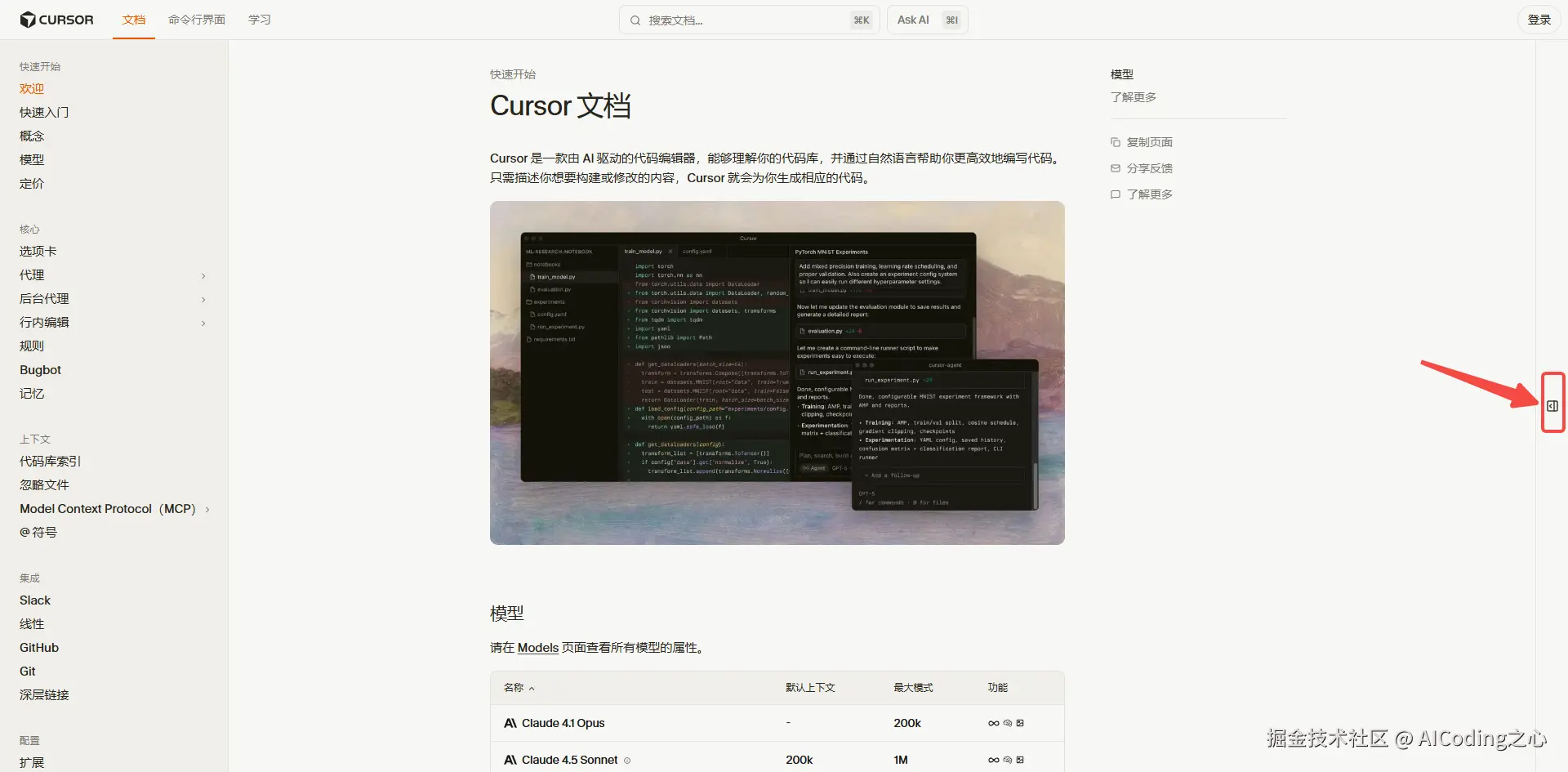Click the 复制页面 button

pyautogui.click(x=1142, y=142)
